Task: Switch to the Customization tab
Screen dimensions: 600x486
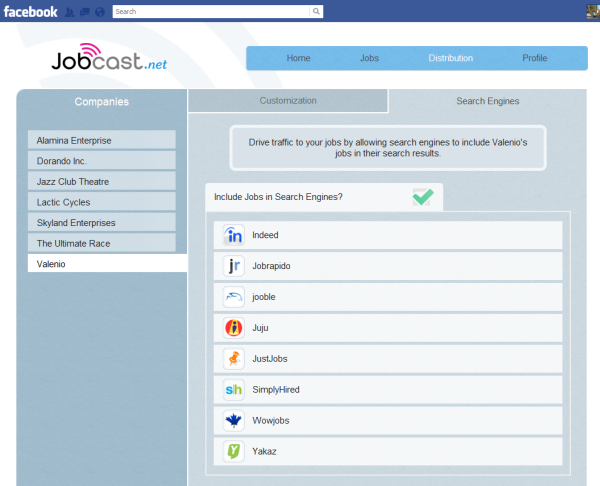Action: [x=288, y=101]
